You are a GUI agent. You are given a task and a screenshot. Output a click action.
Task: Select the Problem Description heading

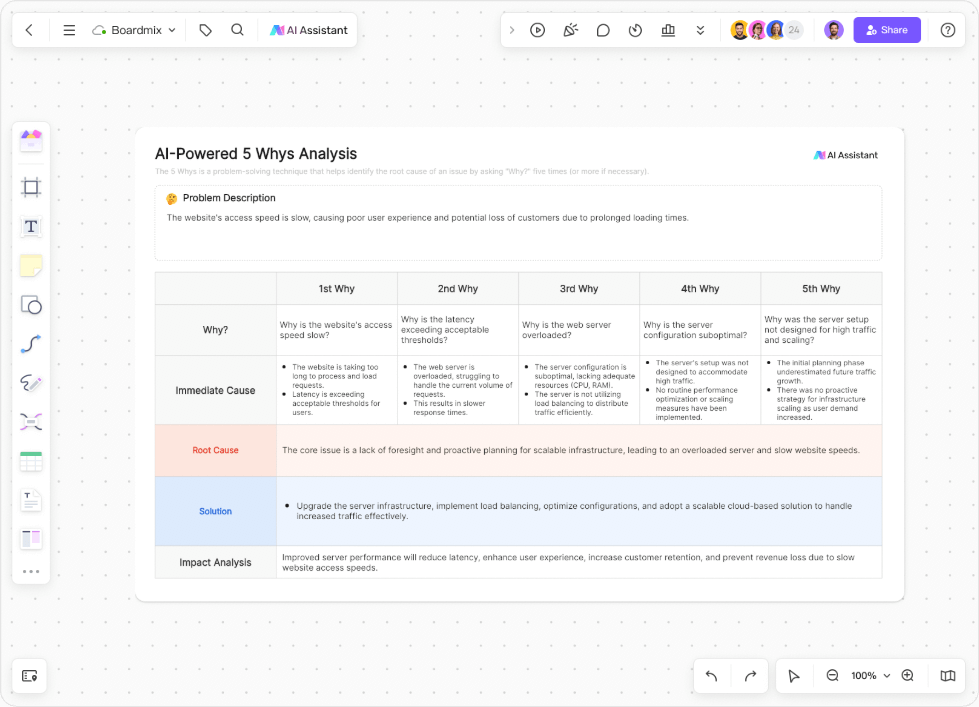[x=229, y=198]
